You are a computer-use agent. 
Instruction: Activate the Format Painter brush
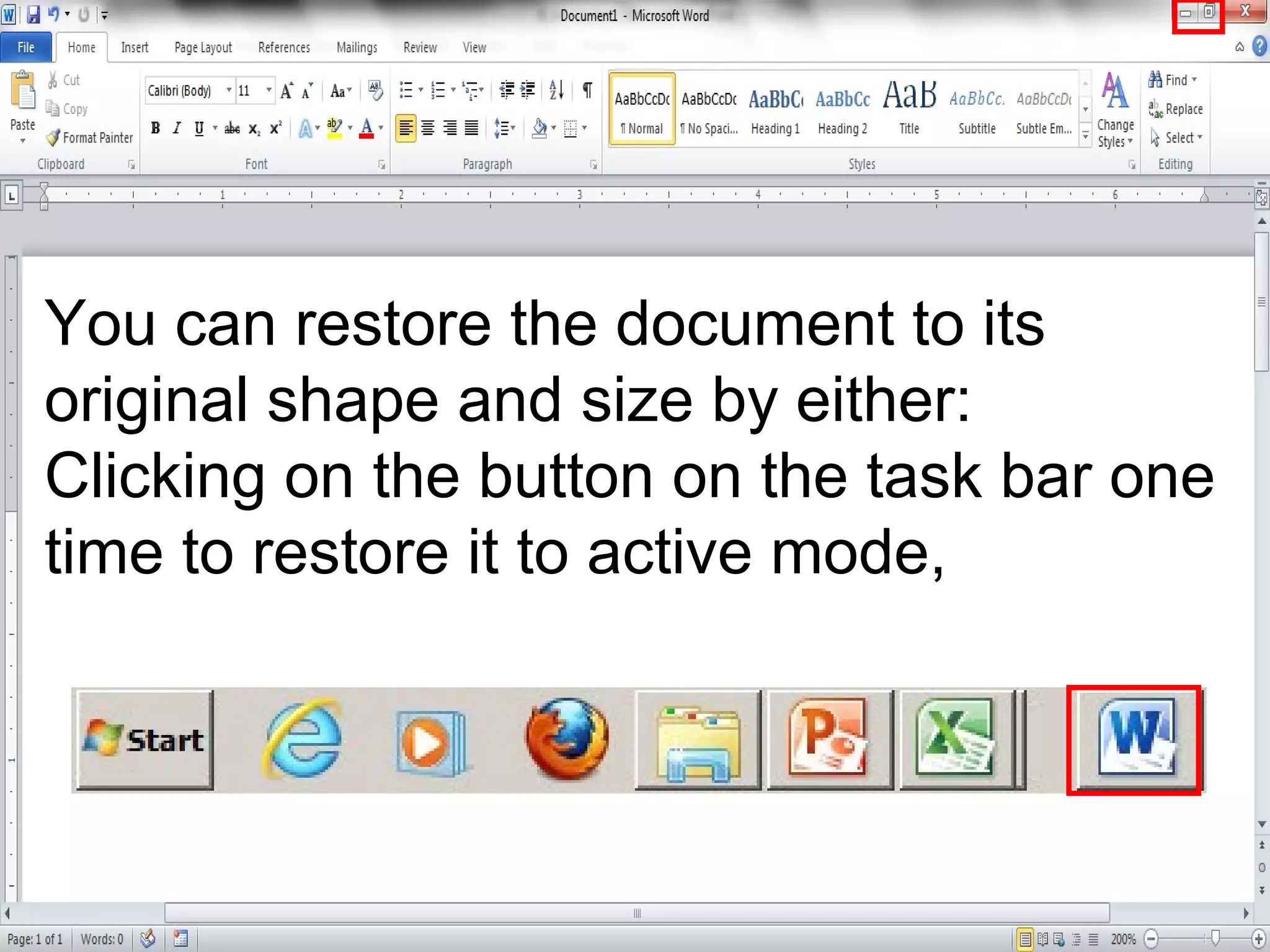pos(89,138)
